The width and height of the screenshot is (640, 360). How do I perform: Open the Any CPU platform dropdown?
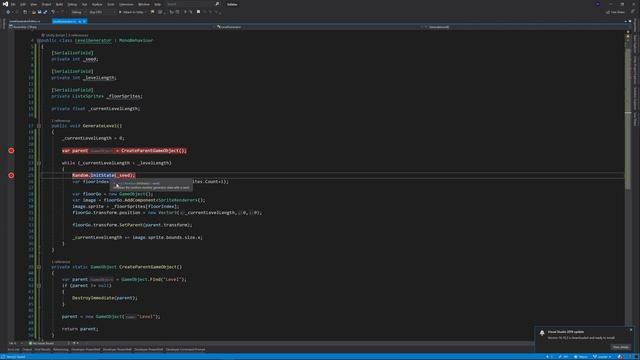click(102, 12)
